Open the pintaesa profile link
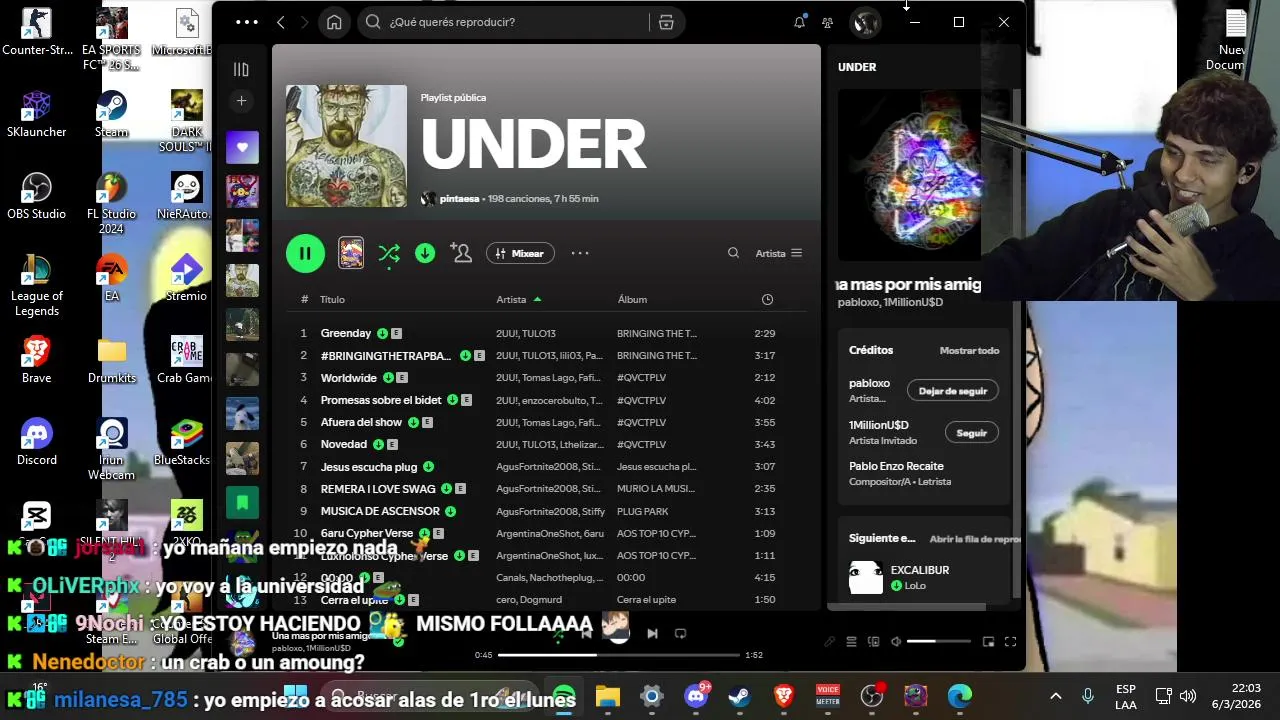The width and height of the screenshot is (1280, 720). coord(459,199)
